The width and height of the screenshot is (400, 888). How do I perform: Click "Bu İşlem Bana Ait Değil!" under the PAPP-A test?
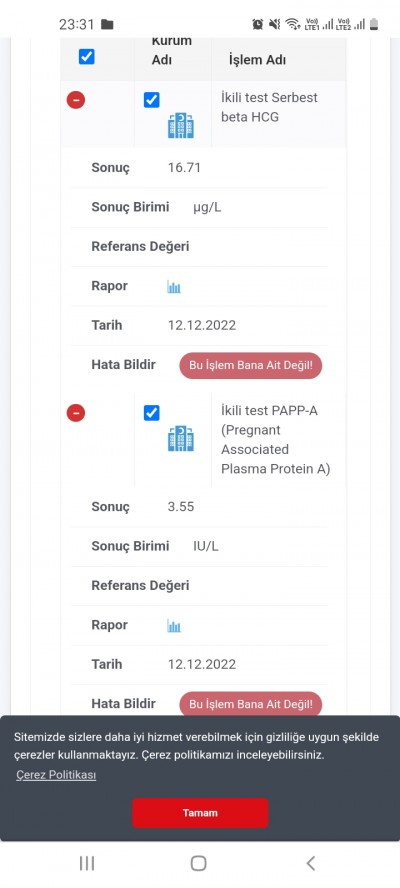point(250,704)
